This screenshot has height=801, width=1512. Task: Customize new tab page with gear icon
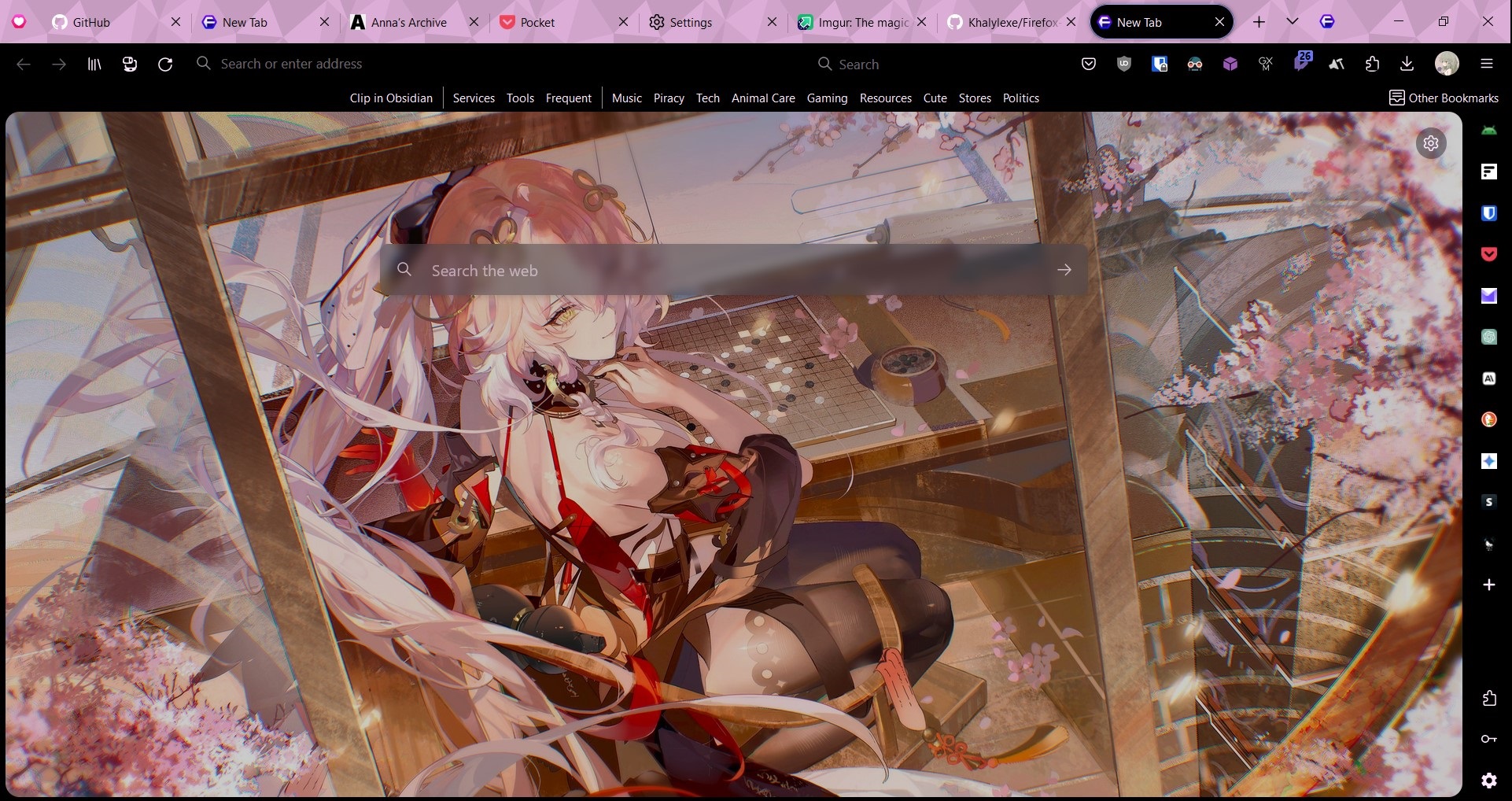1431,143
